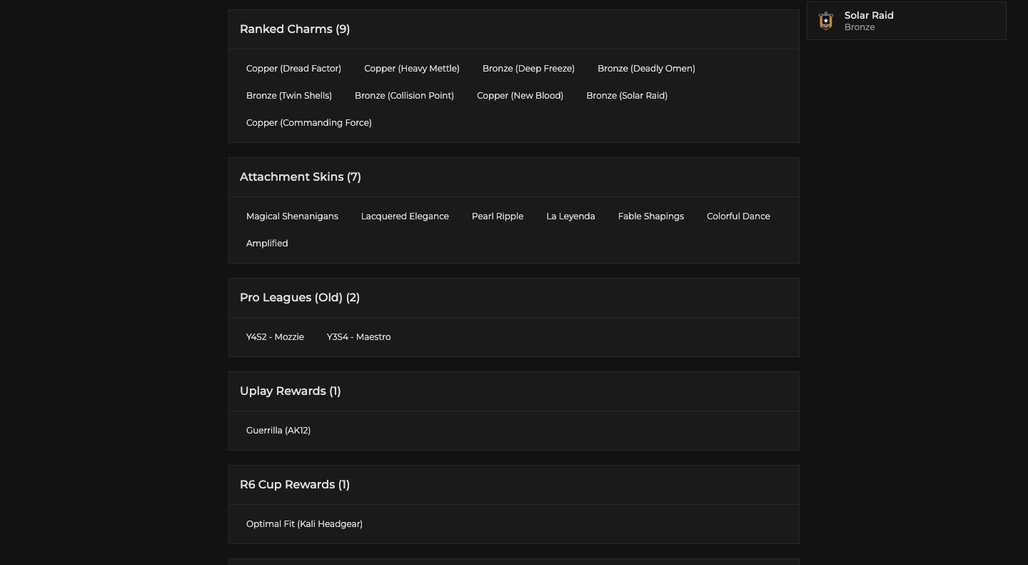Click the Solar Raid charm icon
This screenshot has width=1028, height=565.
coord(826,21)
